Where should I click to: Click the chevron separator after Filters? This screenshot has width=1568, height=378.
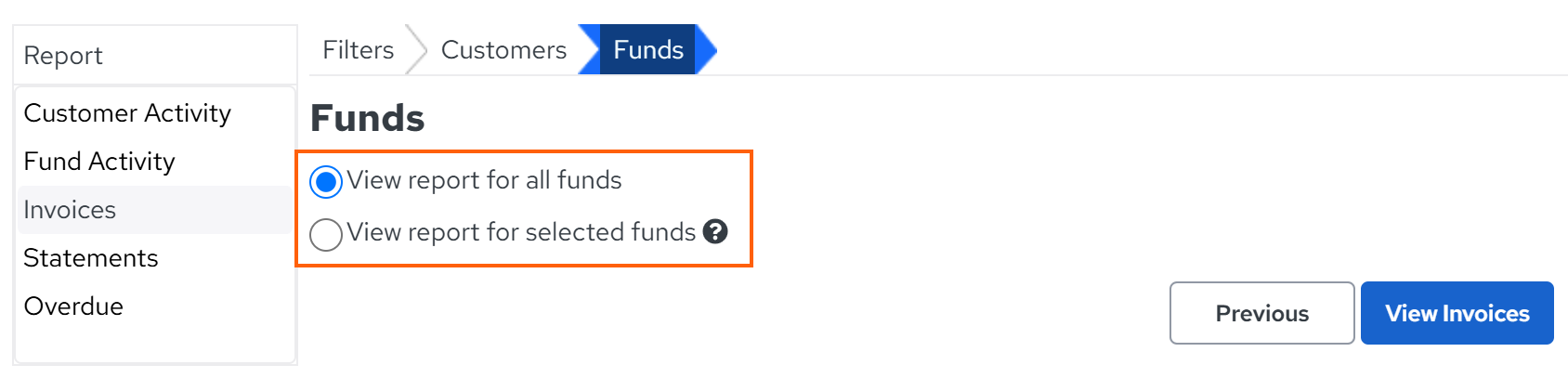416,50
